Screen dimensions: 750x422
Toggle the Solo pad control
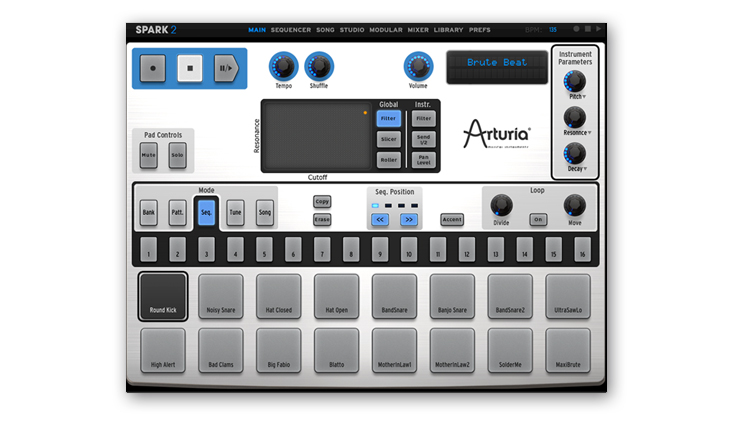point(177,155)
